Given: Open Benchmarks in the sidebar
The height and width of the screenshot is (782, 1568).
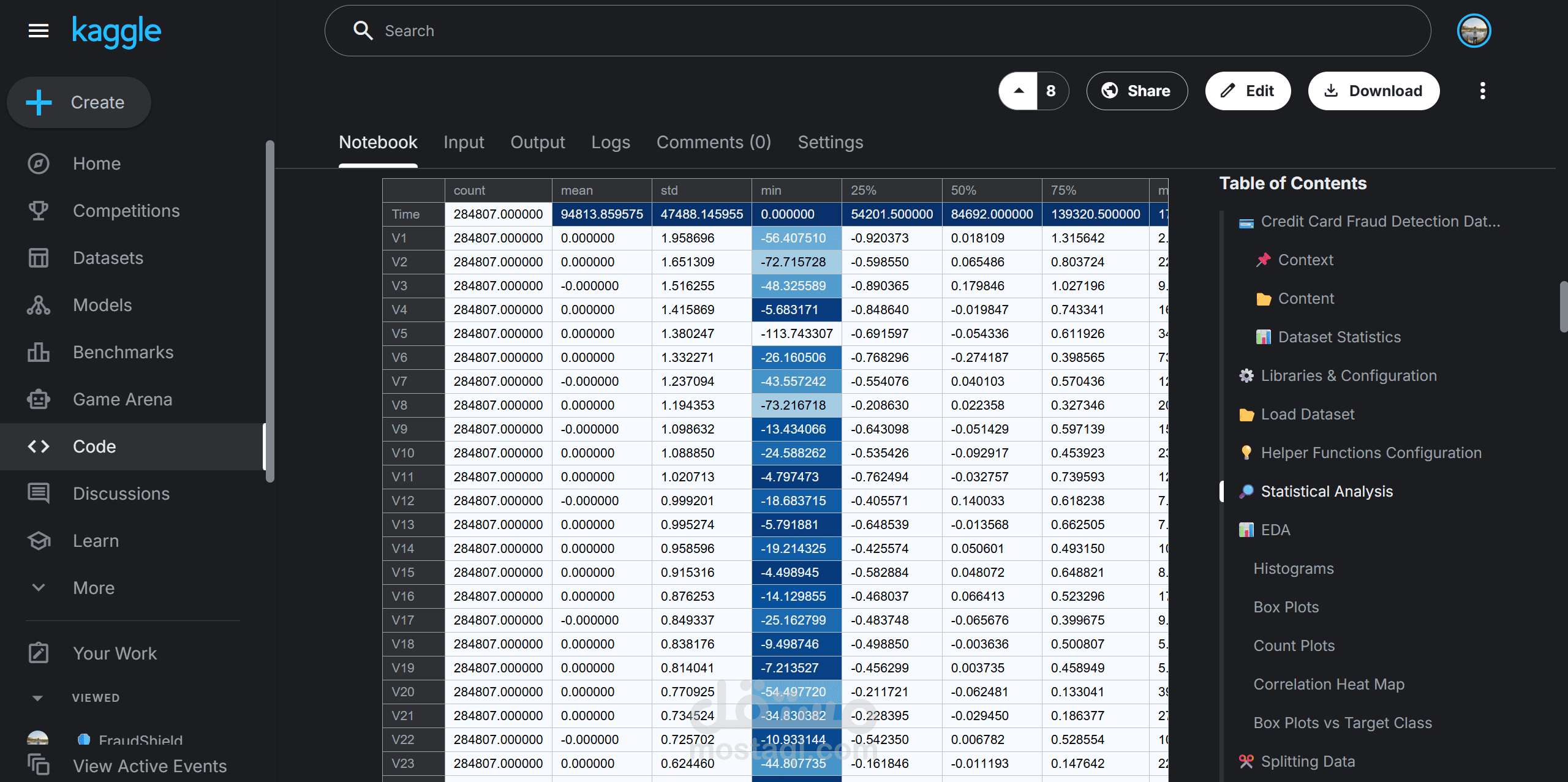Looking at the screenshot, I should point(123,352).
